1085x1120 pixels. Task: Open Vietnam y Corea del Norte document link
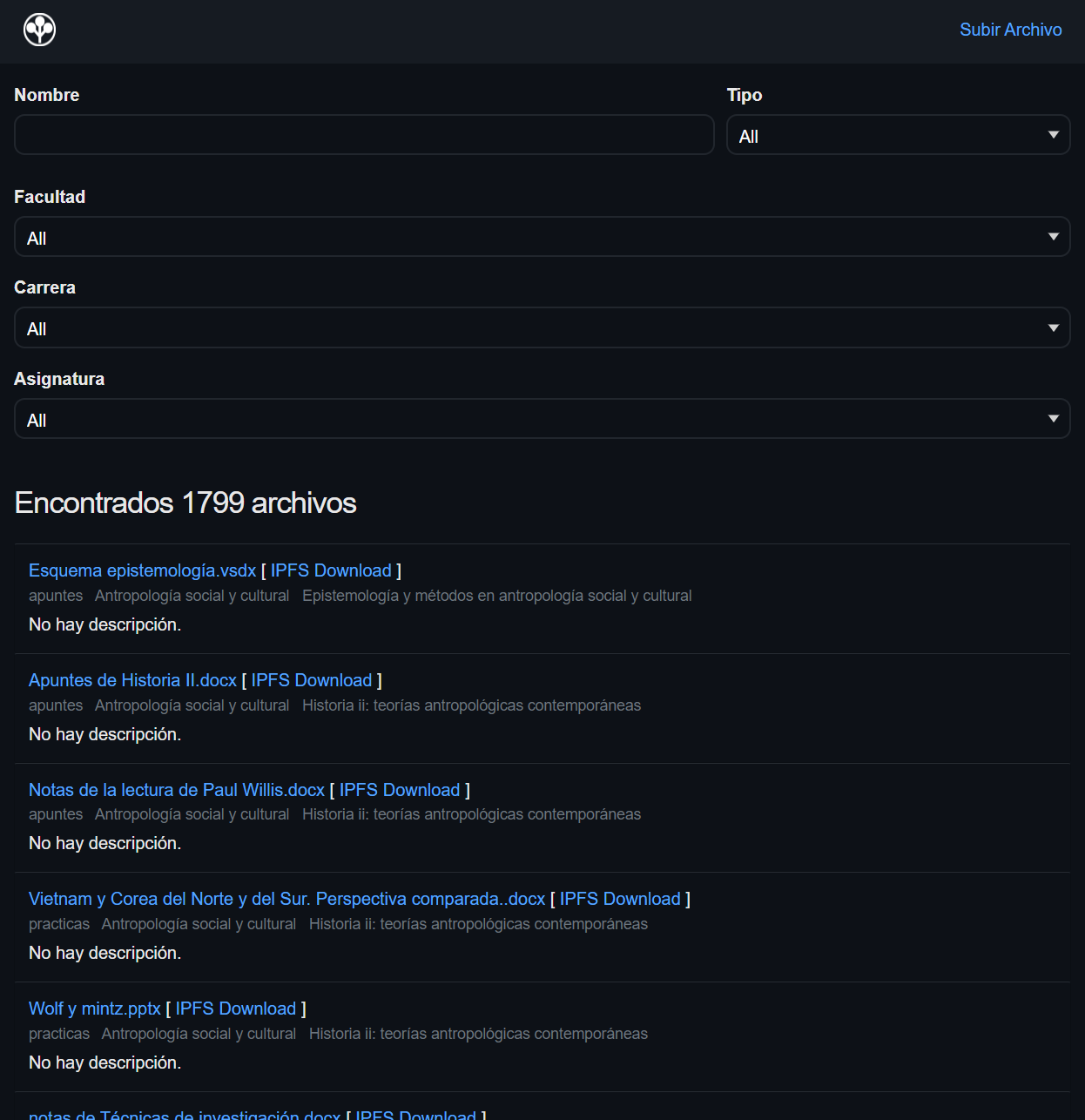click(x=286, y=899)
